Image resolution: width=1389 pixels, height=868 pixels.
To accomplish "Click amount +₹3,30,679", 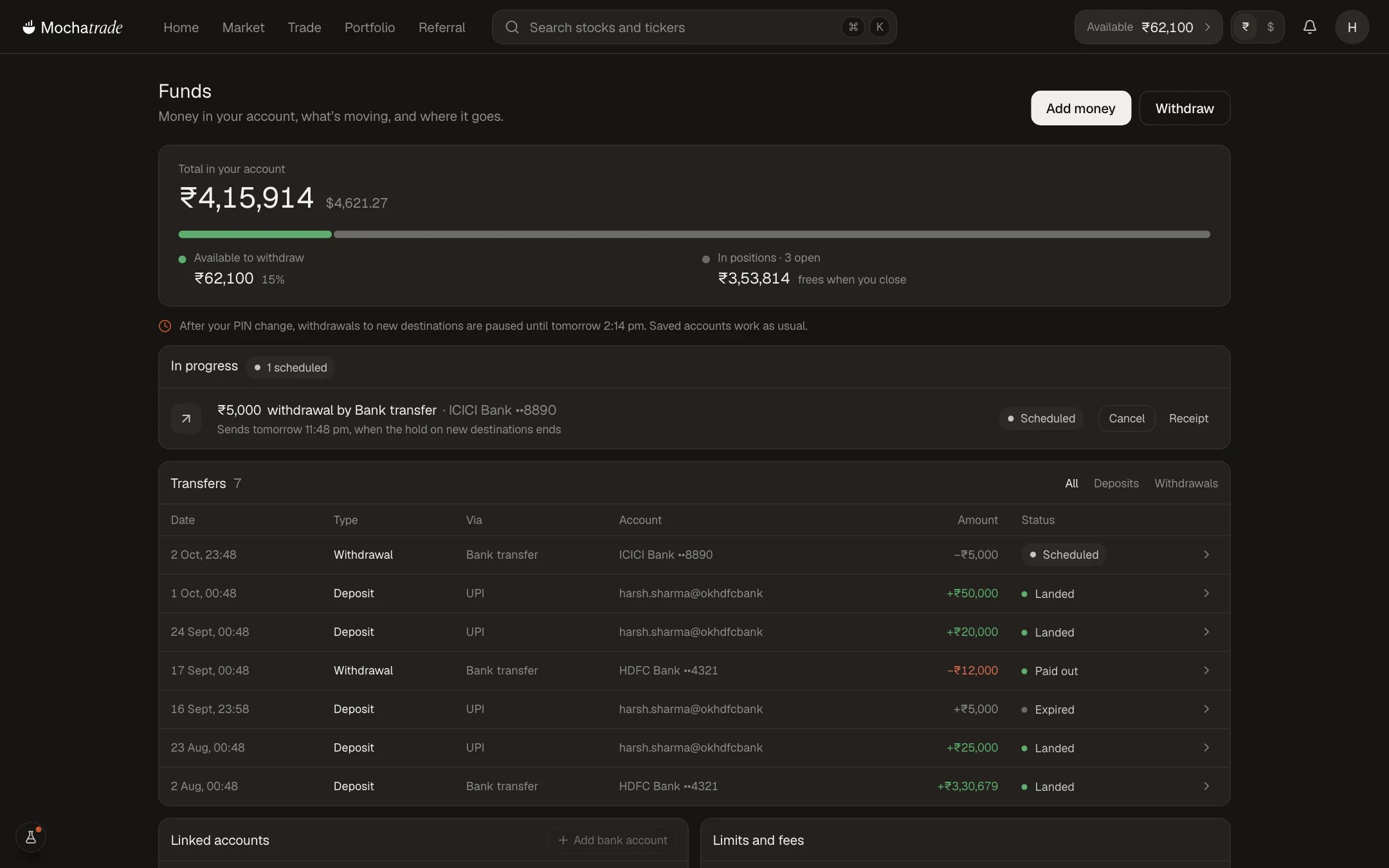I will click(x=968, y=786).
